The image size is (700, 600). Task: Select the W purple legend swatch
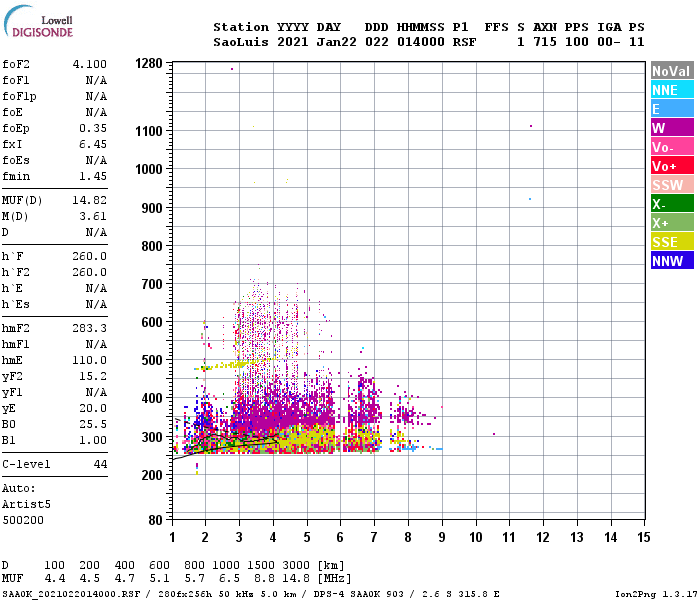[x=672, y=128]
